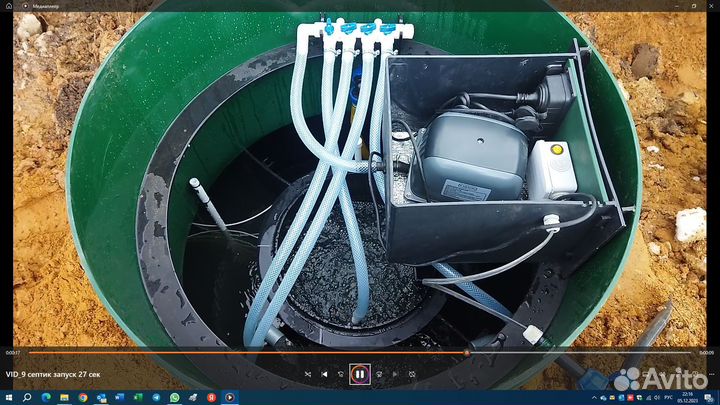The height and width of the screenshot is (405, 720).
Task: Expand hidden system tray icons
Action: click(594, 398)
